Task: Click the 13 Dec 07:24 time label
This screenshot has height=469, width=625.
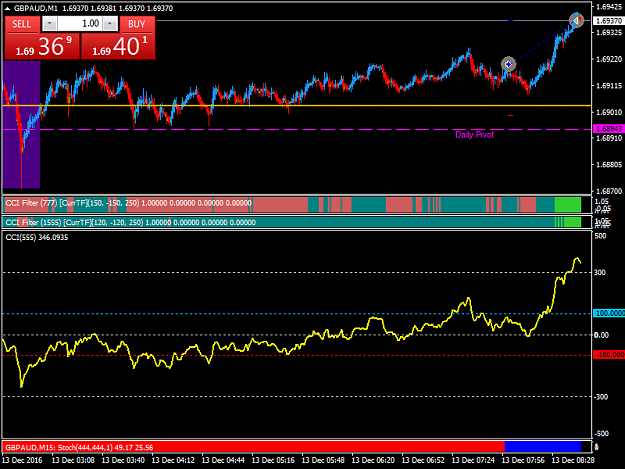Action: 473,460
